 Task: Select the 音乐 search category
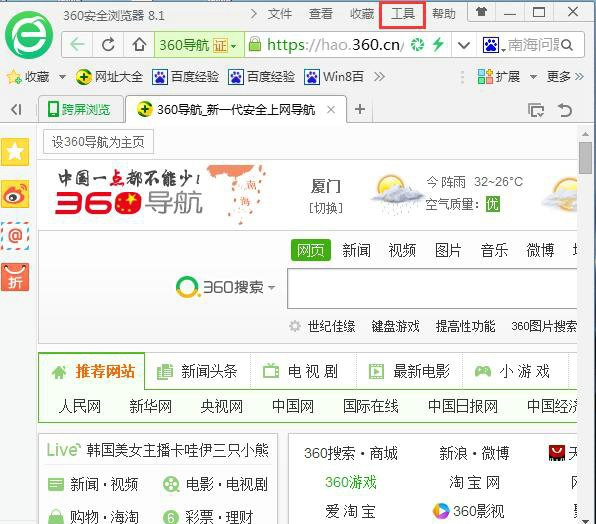pyautogui.click(x=494, y=250)
